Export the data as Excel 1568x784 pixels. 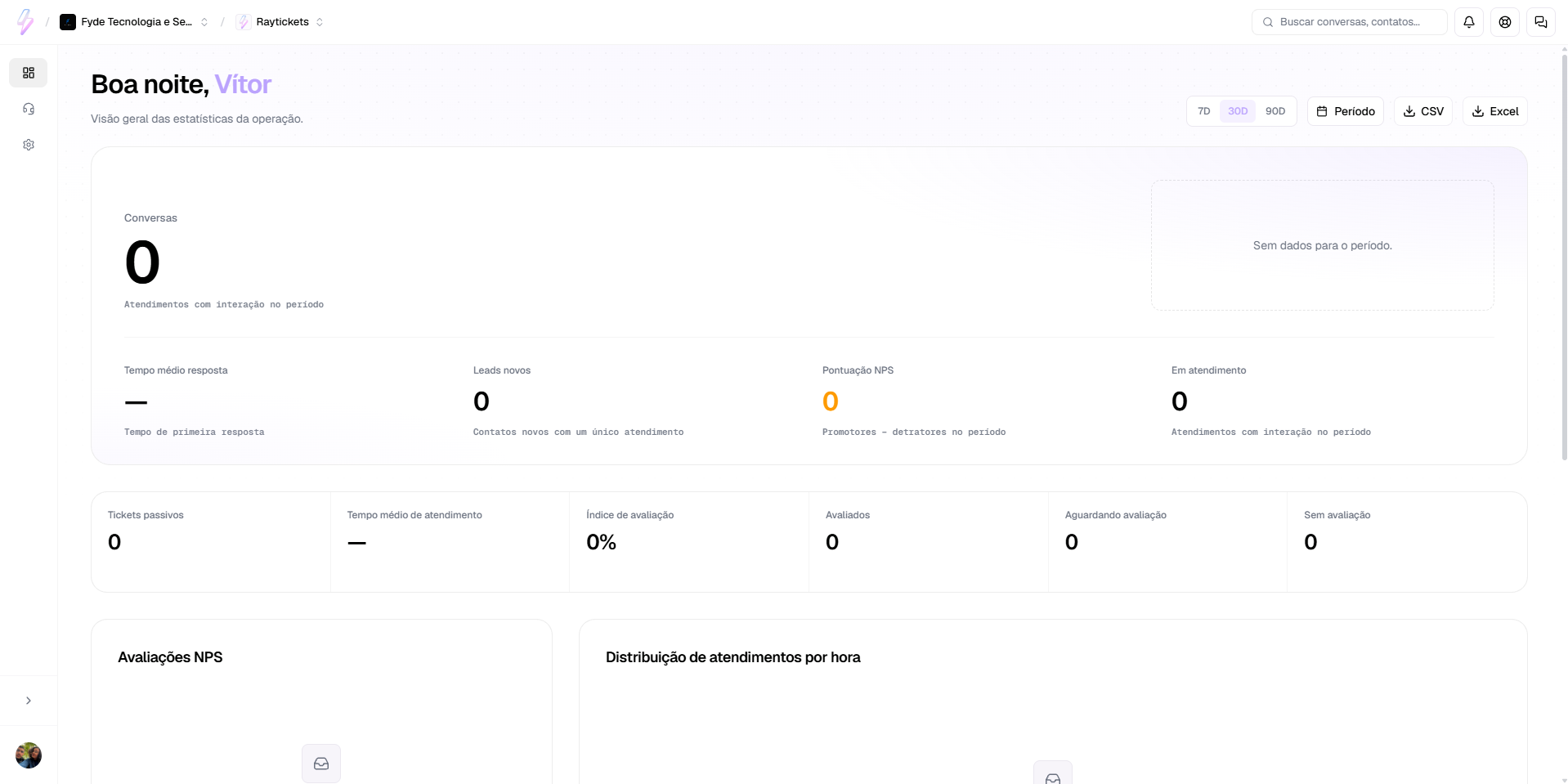click(x=1495, y=111)
